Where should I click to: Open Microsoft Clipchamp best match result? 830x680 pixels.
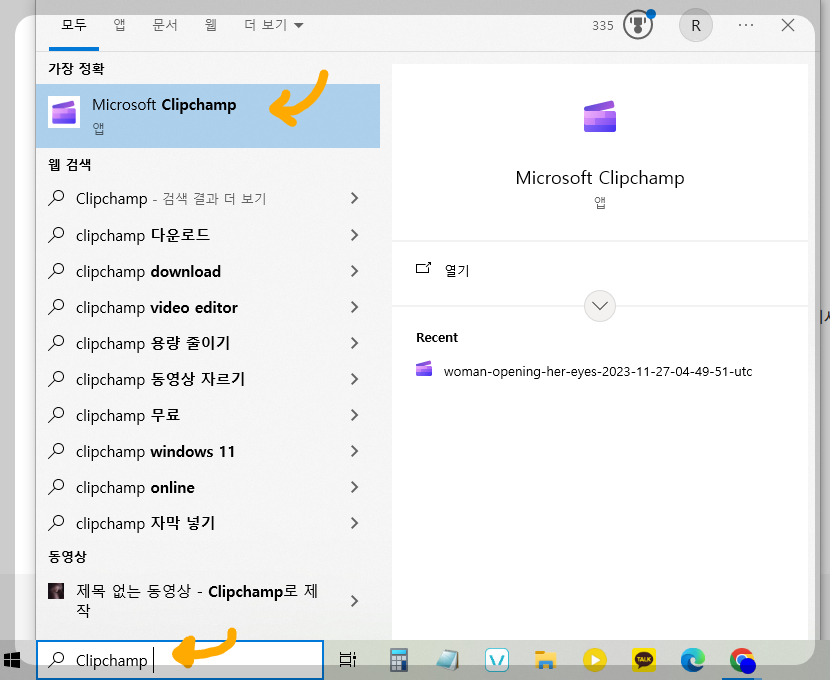(x=208, y=115)
